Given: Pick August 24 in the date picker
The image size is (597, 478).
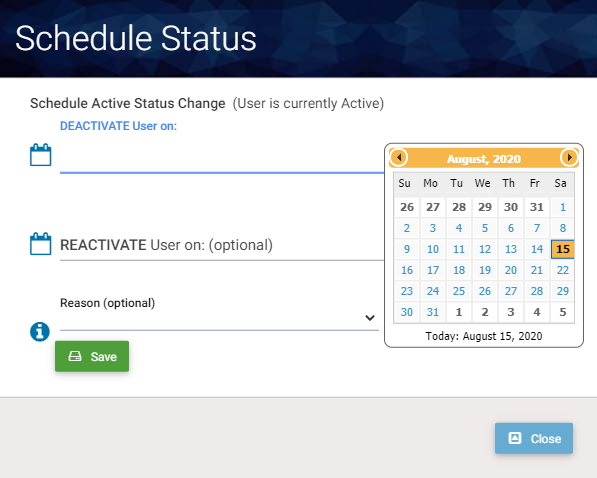Looking at the screenshot, I should [x=433, y=291].
